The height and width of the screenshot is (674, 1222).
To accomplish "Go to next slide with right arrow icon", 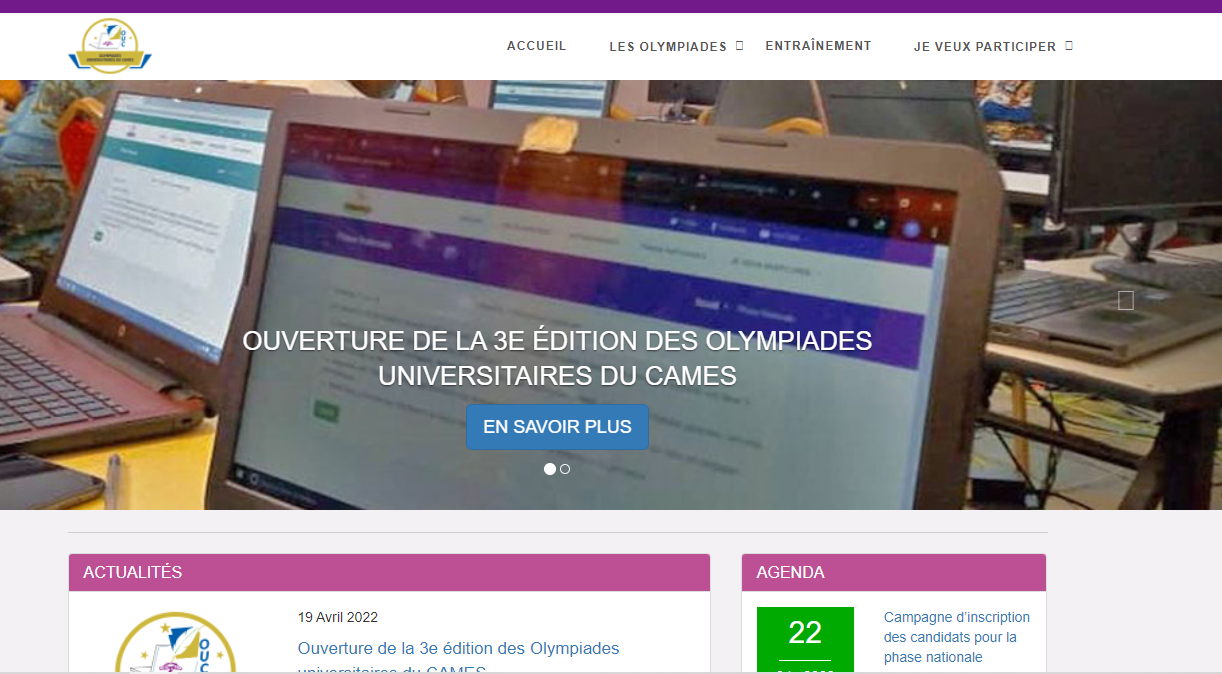I will click(x=1125, y=300).
